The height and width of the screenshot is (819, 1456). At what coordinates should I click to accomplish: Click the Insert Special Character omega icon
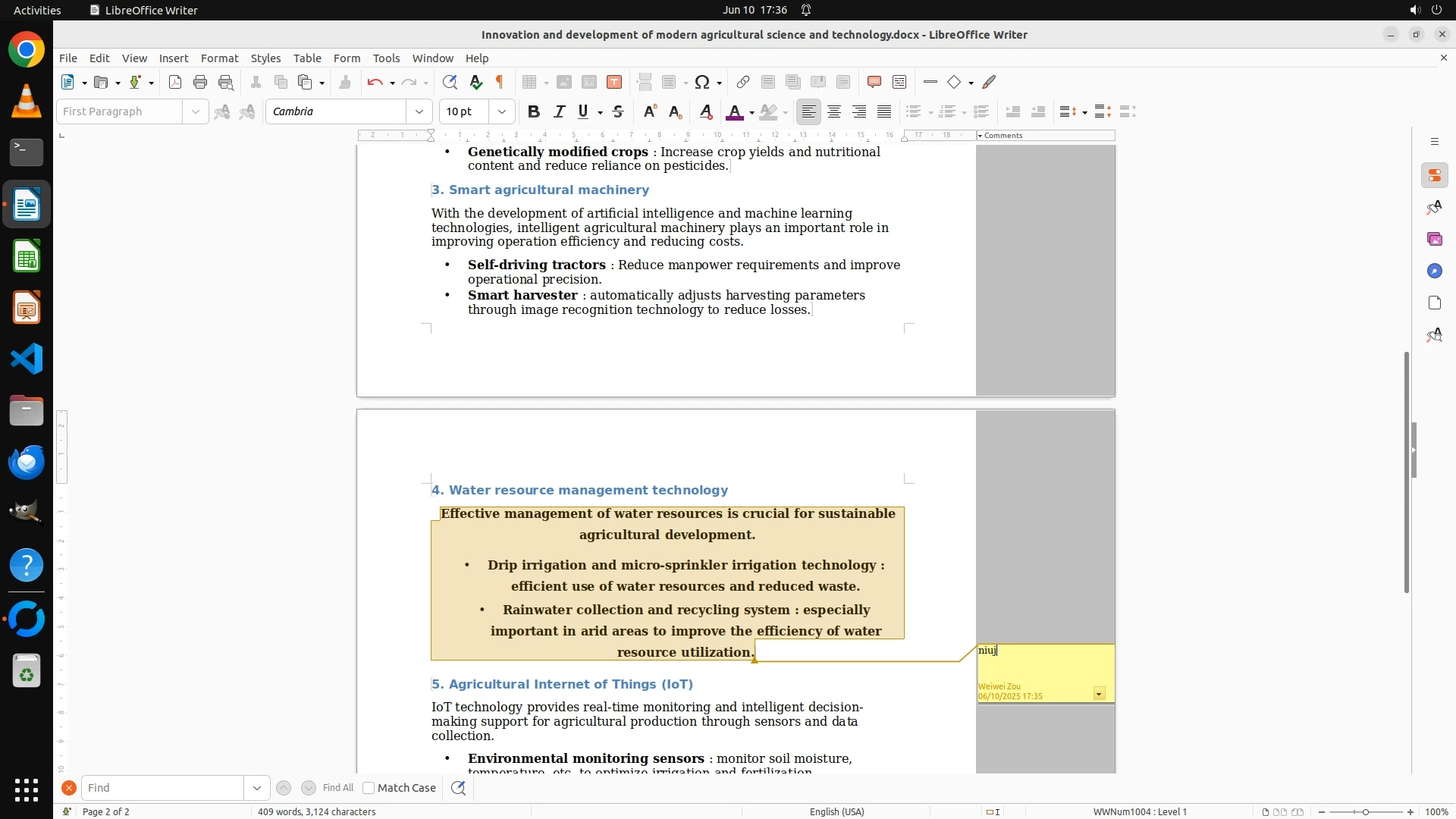click(x=702, y=83)
